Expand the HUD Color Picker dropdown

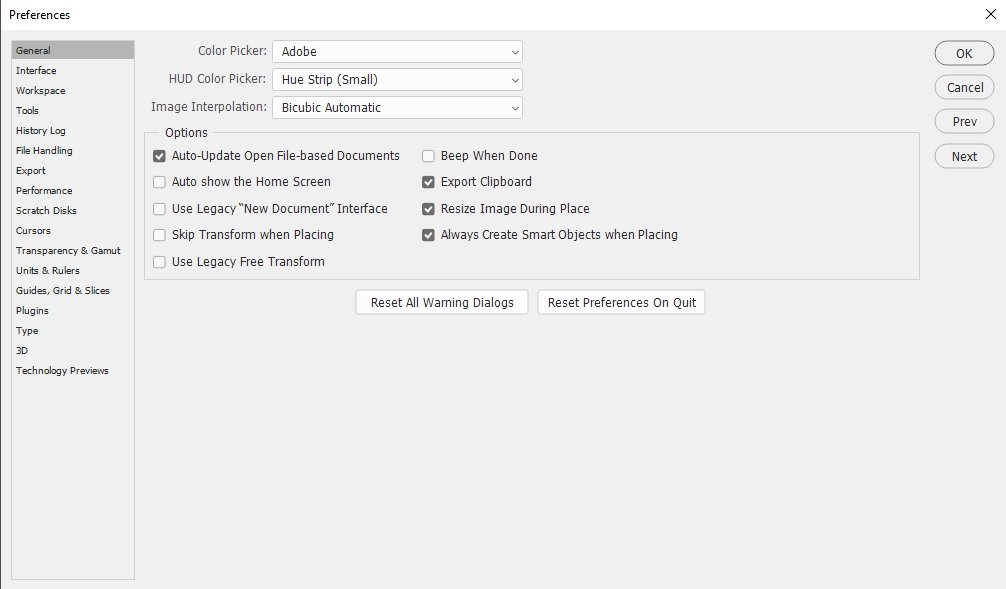point(397,80)
